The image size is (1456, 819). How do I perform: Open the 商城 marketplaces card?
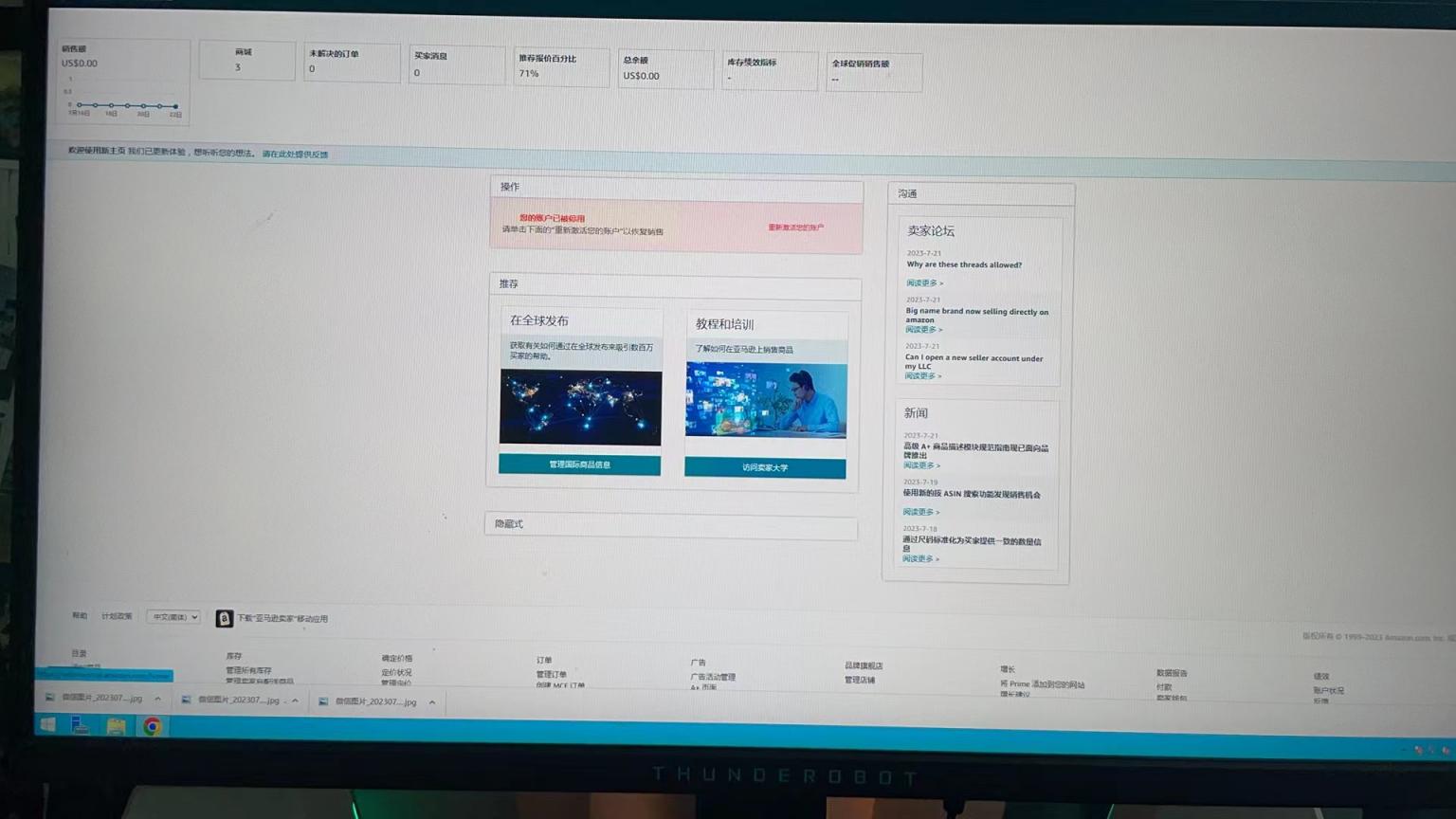246,60
